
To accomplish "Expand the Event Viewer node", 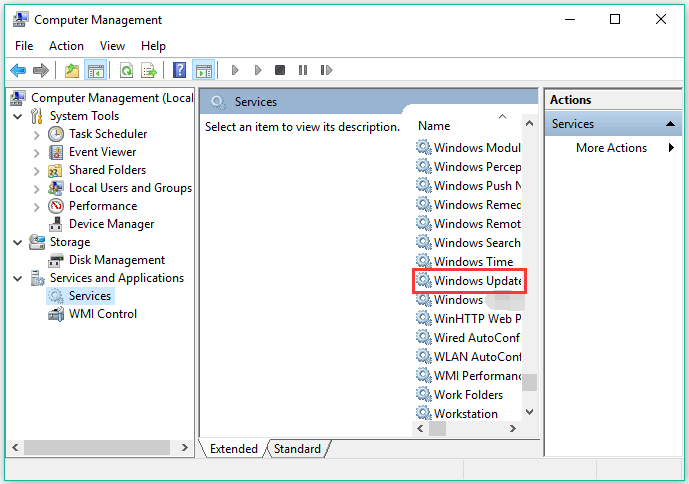I will pyautogui.click(x=36, y=153).
